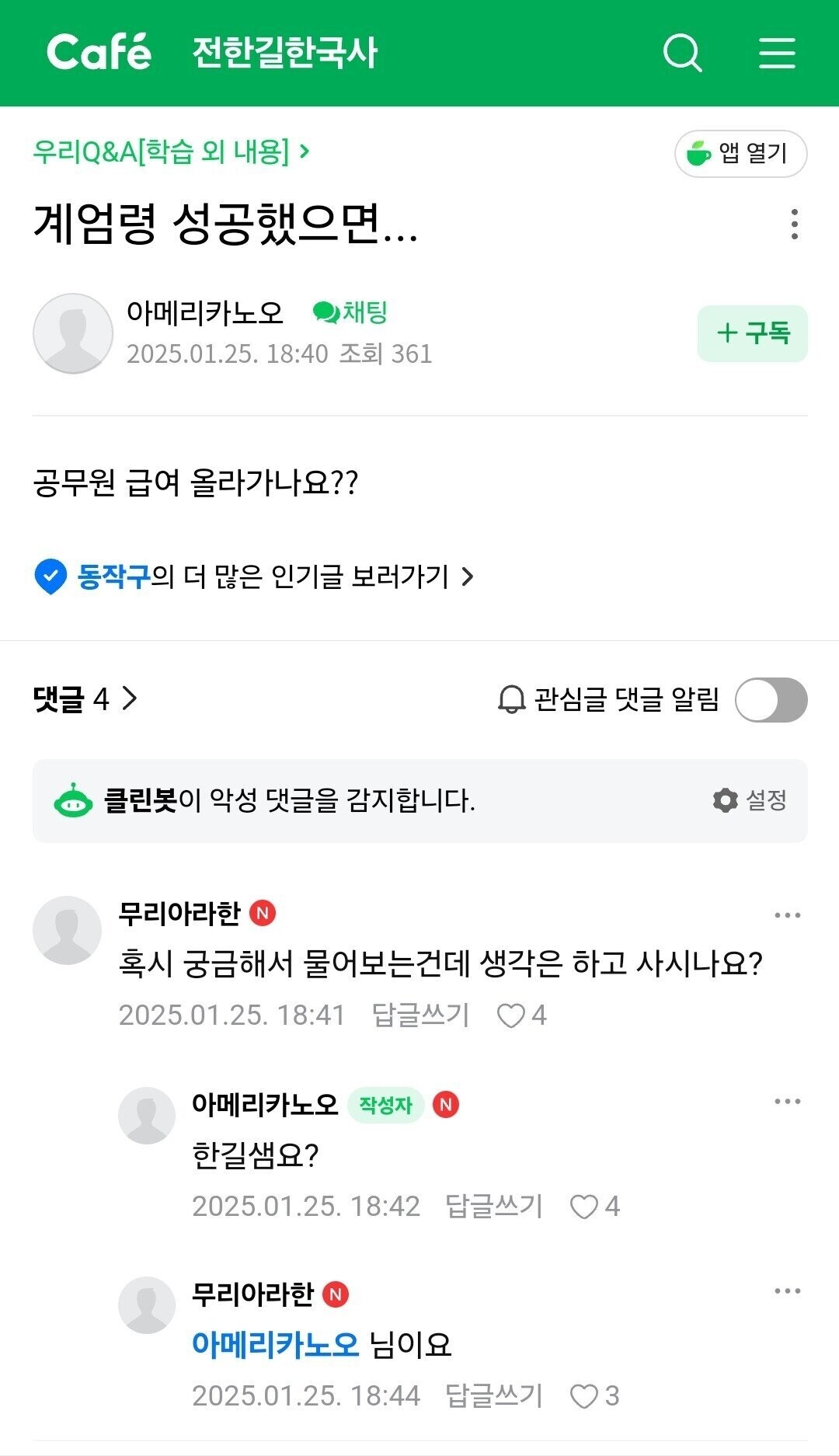Click the Cafe logo
Viewport: 839px width, 1456px height.
[99, 53]
